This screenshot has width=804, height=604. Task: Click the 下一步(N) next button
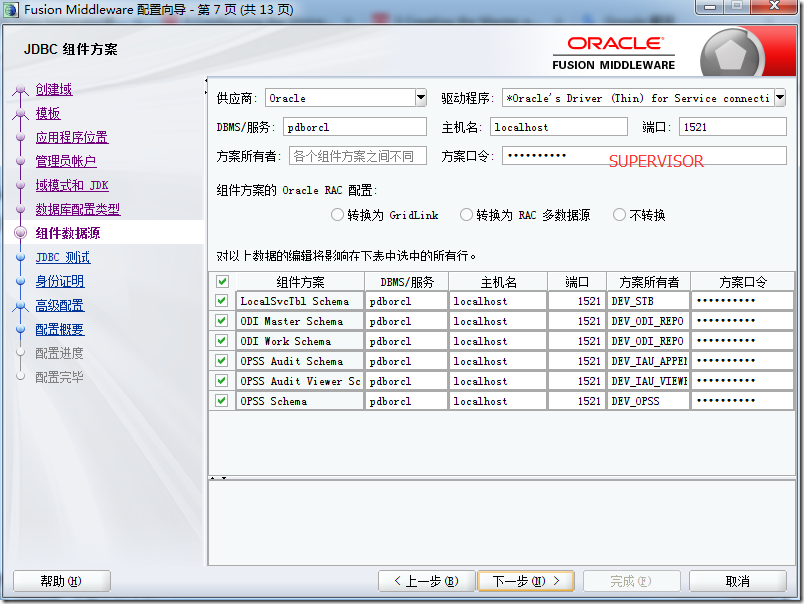(x=526, y=581)
